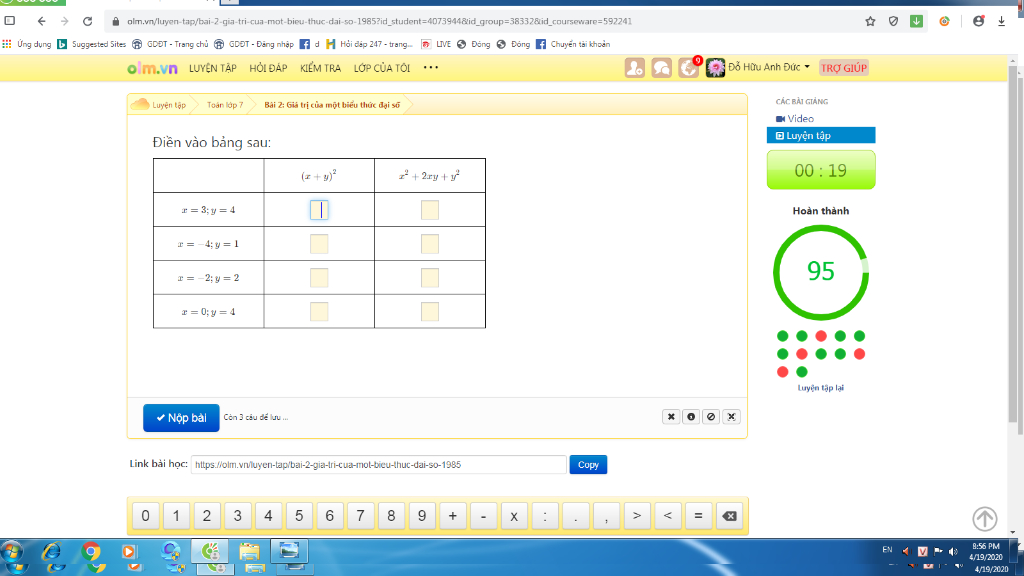This screenshot has width=1024, height=576.
Task: Open the LỚP CỦA TÔI menu
Action: click(x=382, y=68)
